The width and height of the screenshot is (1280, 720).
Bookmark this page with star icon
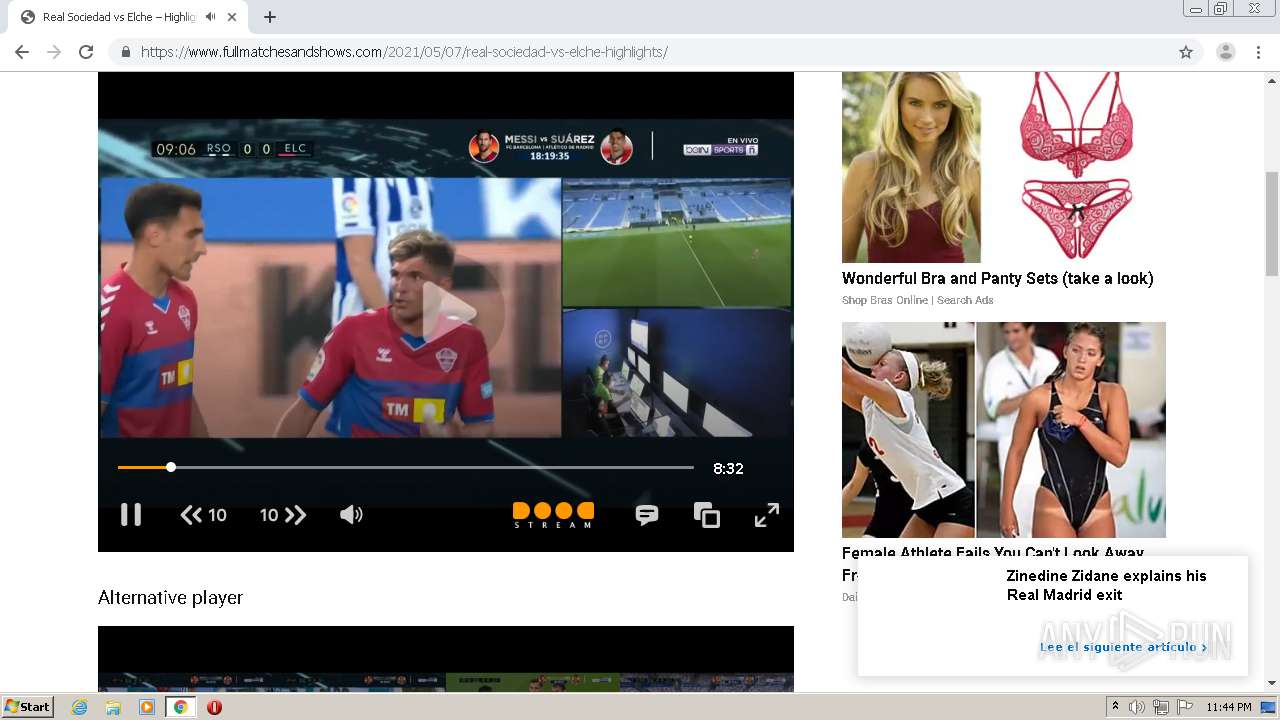(x=1186, y=52)
